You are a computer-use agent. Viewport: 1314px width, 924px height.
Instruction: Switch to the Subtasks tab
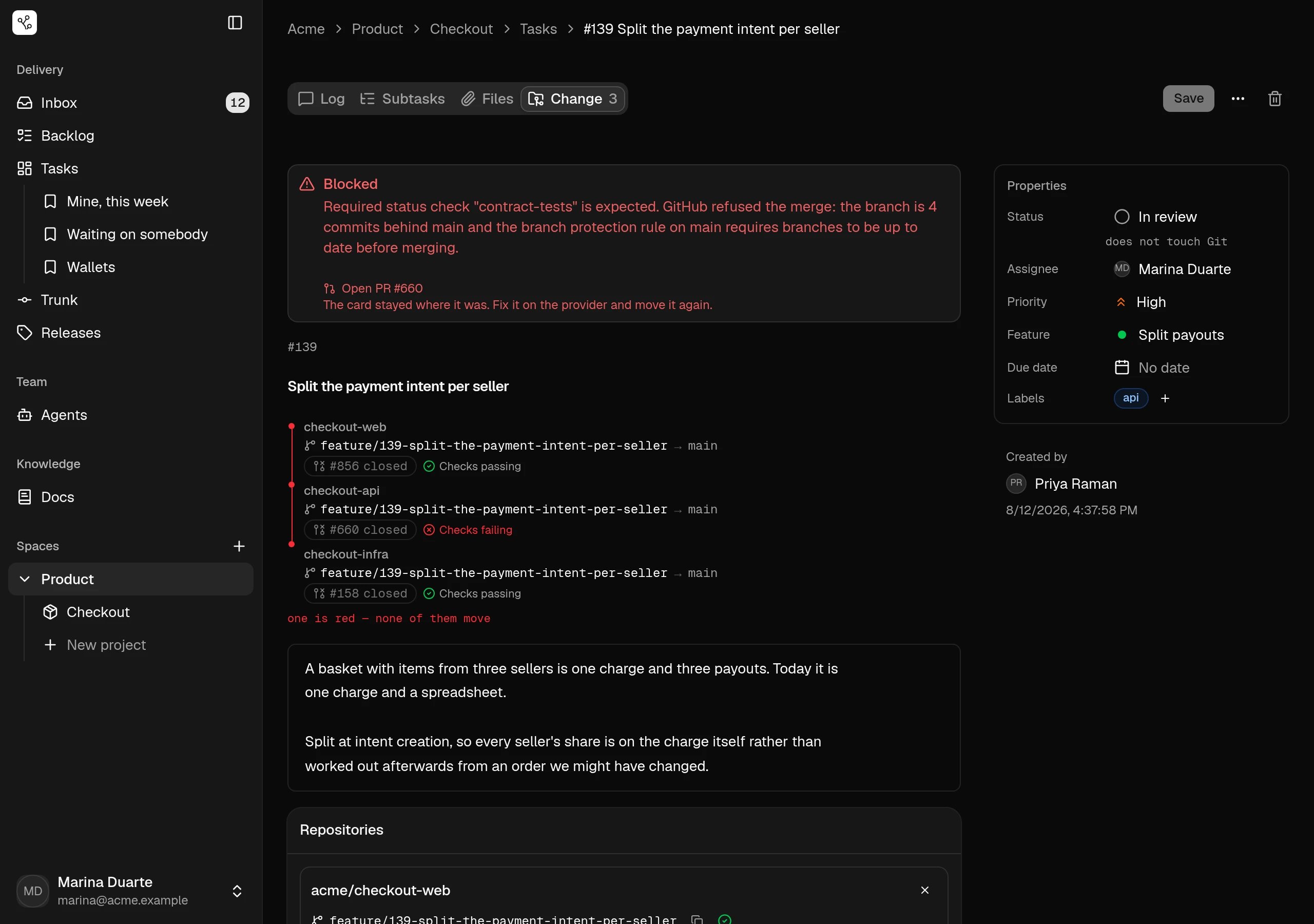tap(402, 99)
